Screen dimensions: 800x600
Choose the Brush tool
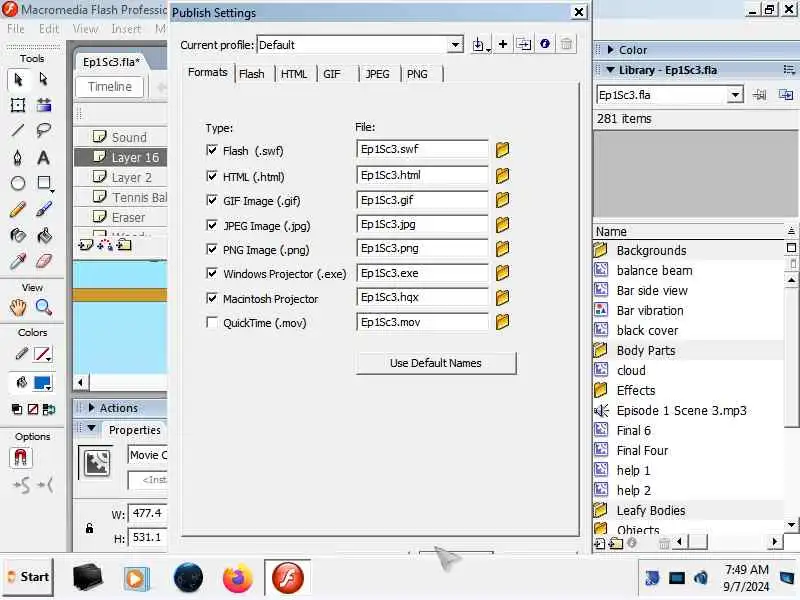[44, 209]
